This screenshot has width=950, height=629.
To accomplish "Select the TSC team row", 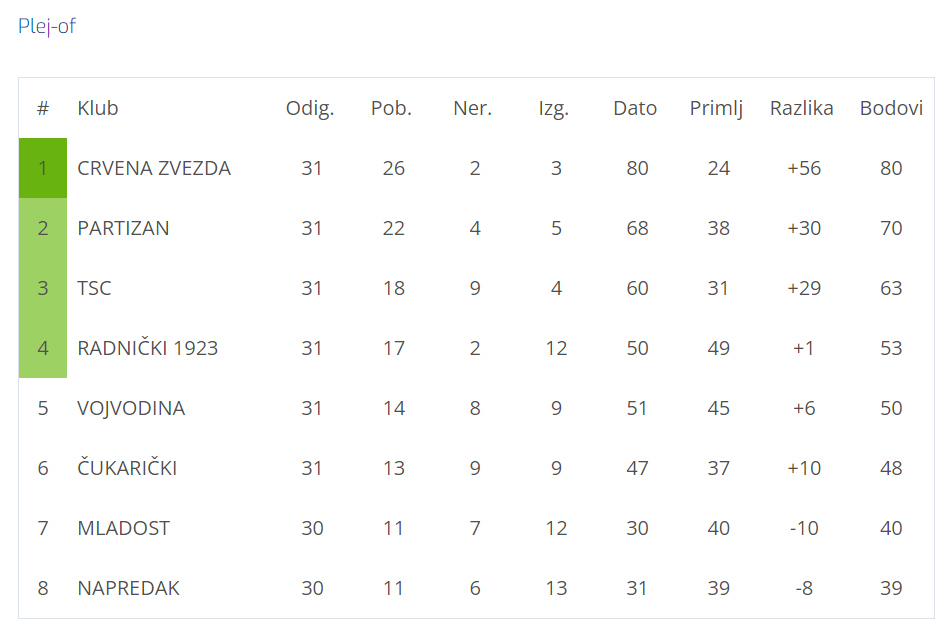I will (476, 288).
